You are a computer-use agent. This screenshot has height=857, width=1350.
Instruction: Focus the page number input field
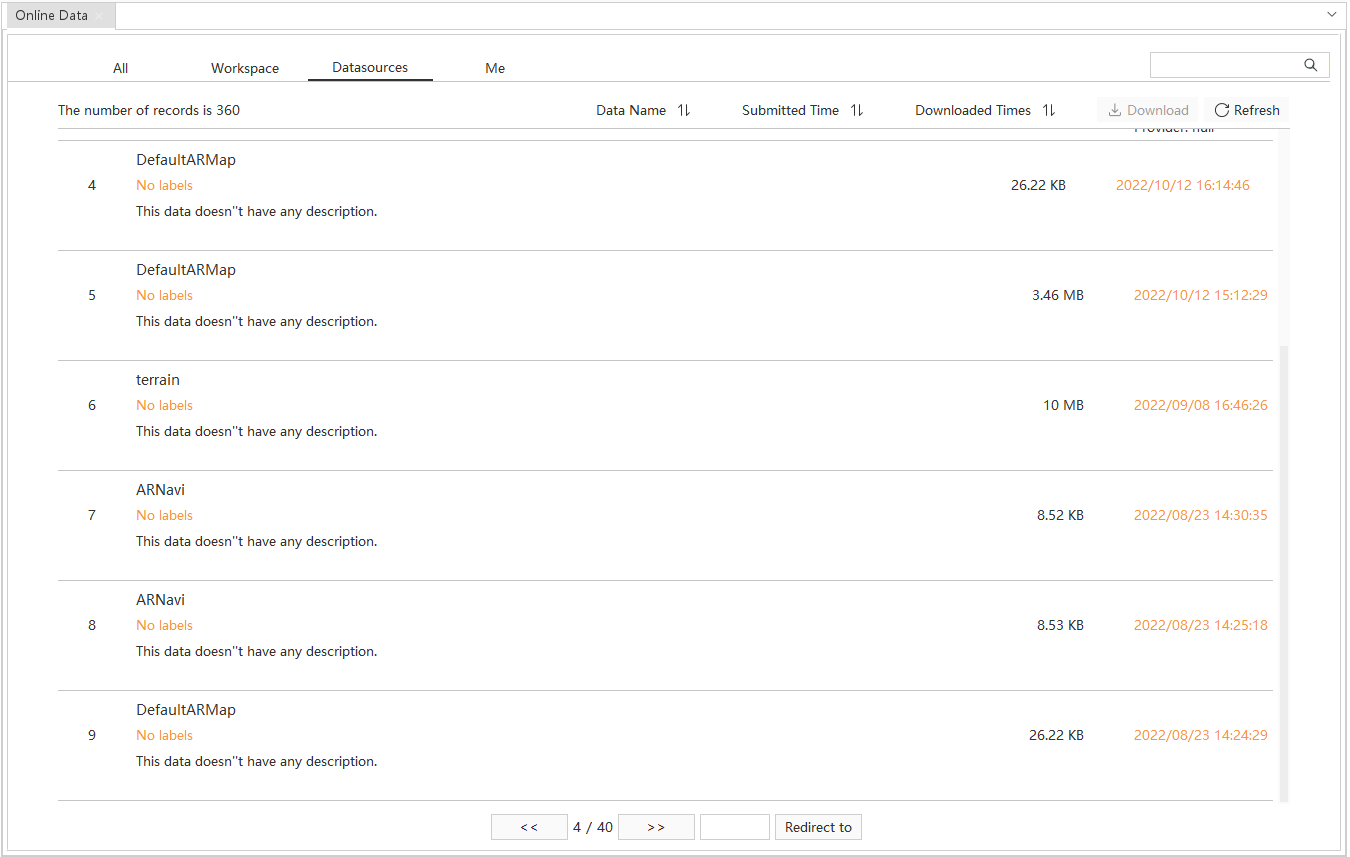pos(734,827)
